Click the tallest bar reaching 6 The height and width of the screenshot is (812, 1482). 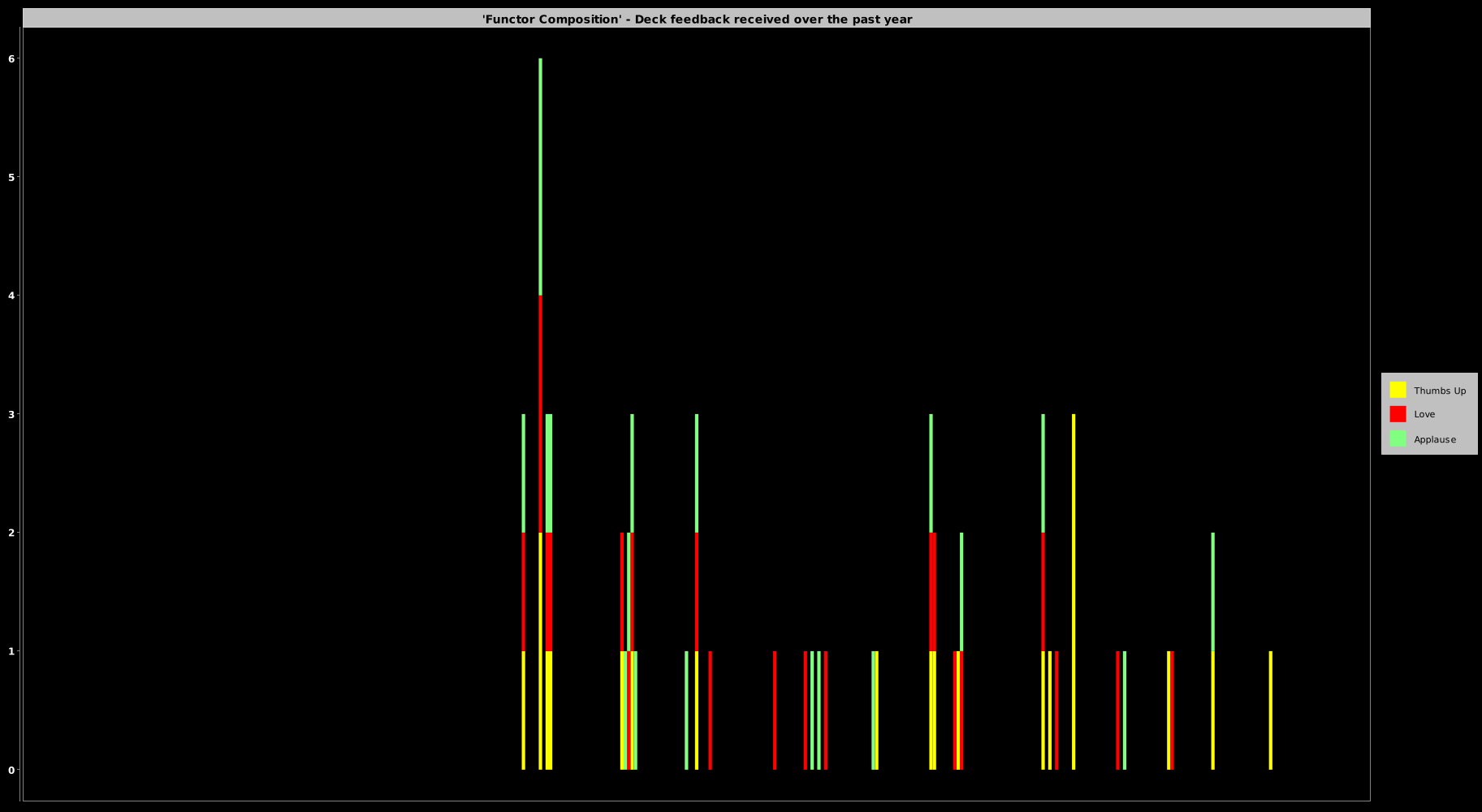[x=541, y=414]
